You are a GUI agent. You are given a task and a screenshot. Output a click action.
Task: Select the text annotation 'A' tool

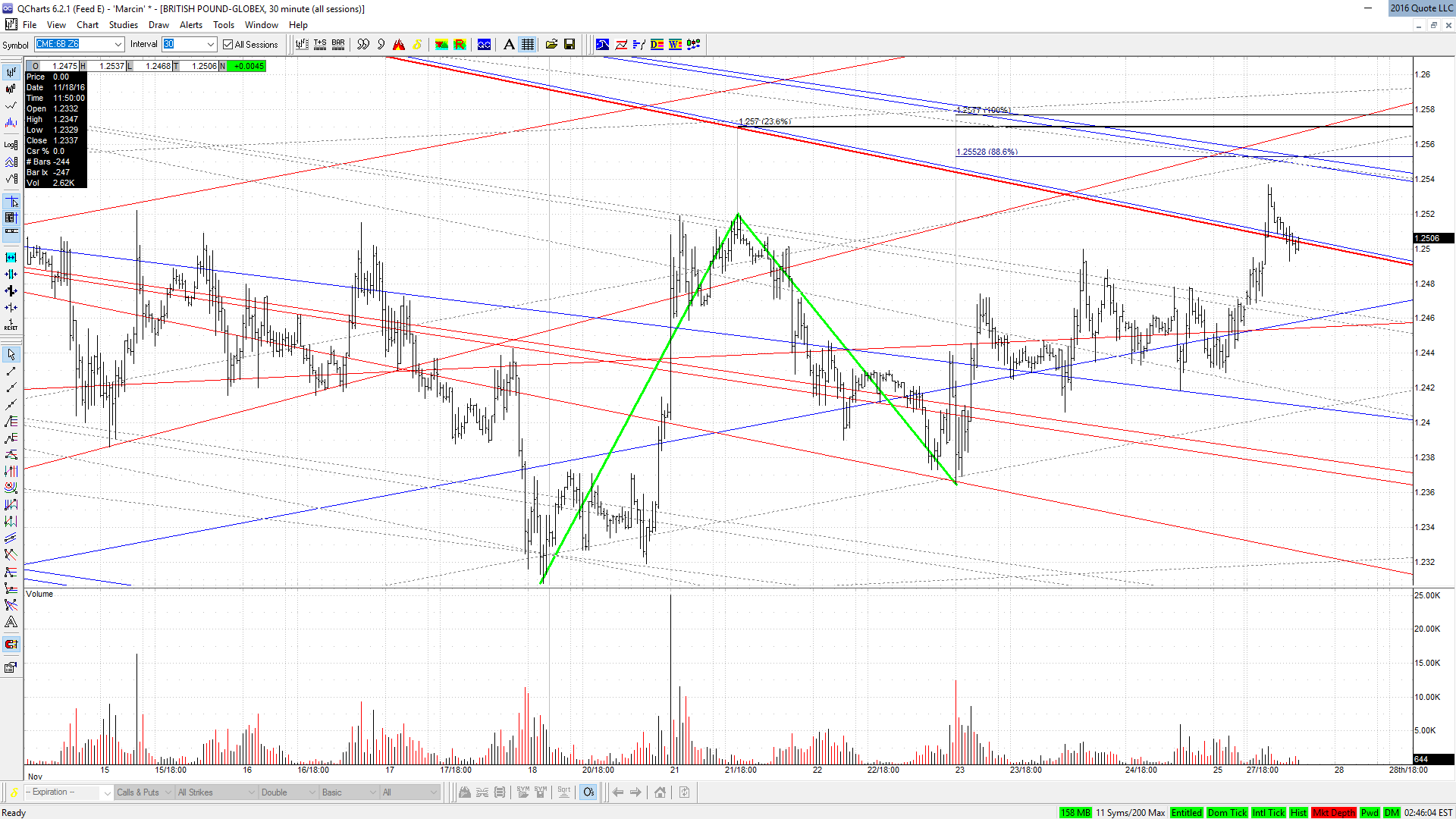[509, 45]
